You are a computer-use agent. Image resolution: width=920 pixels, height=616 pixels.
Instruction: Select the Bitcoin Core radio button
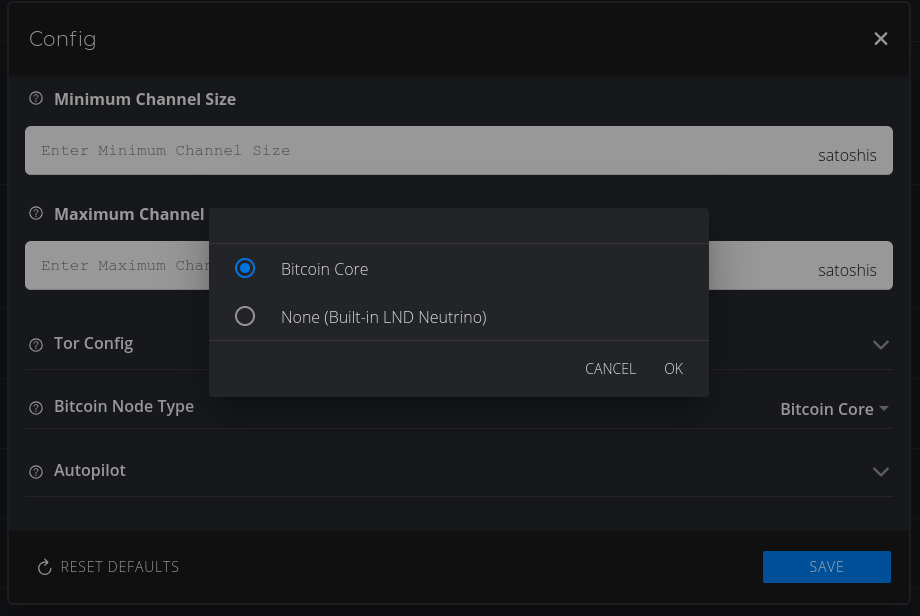click(x=245, y=269)
